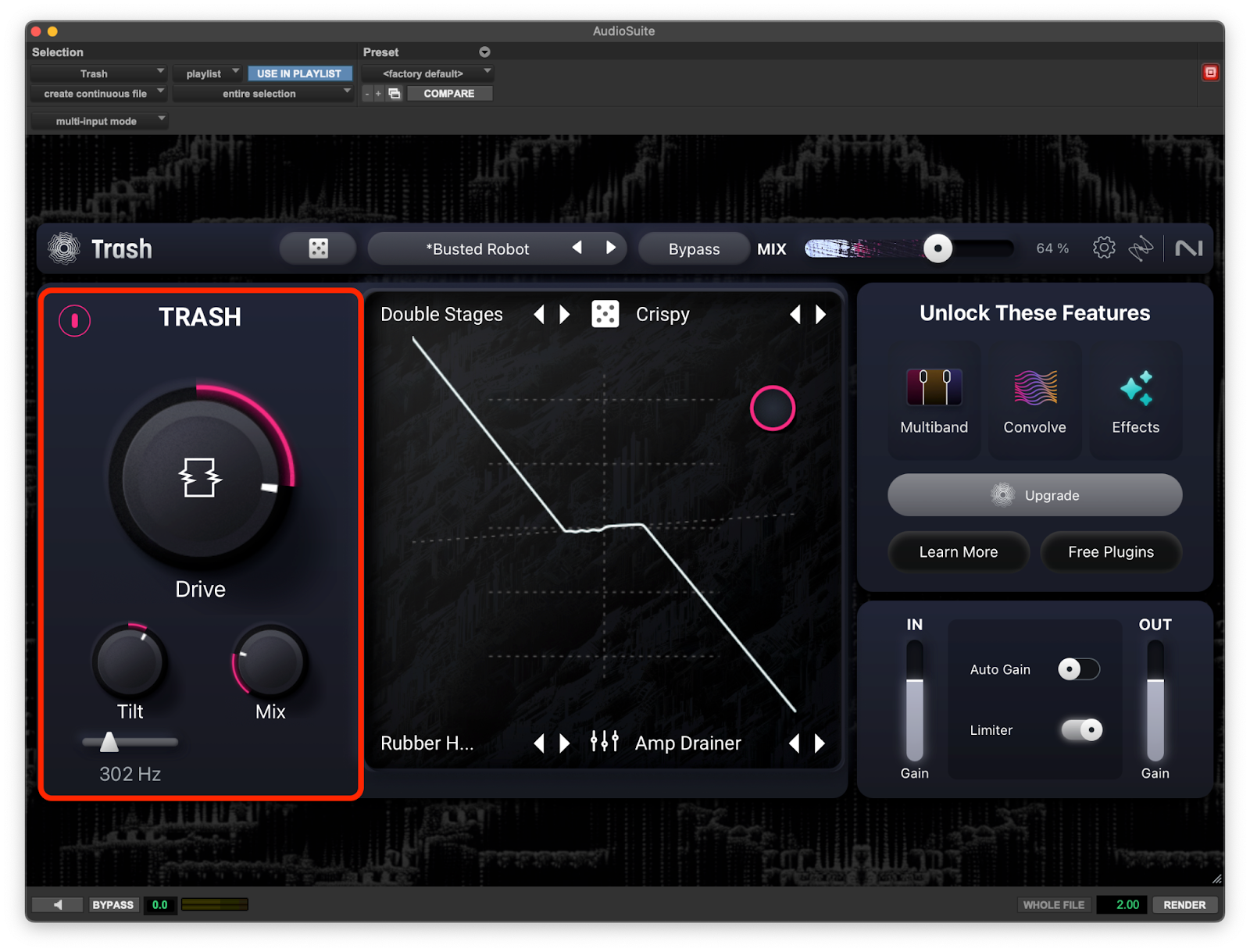Select the Convolve feature icon
This screenshot has width=1250, height=952.
click(x=1034, y=388)
